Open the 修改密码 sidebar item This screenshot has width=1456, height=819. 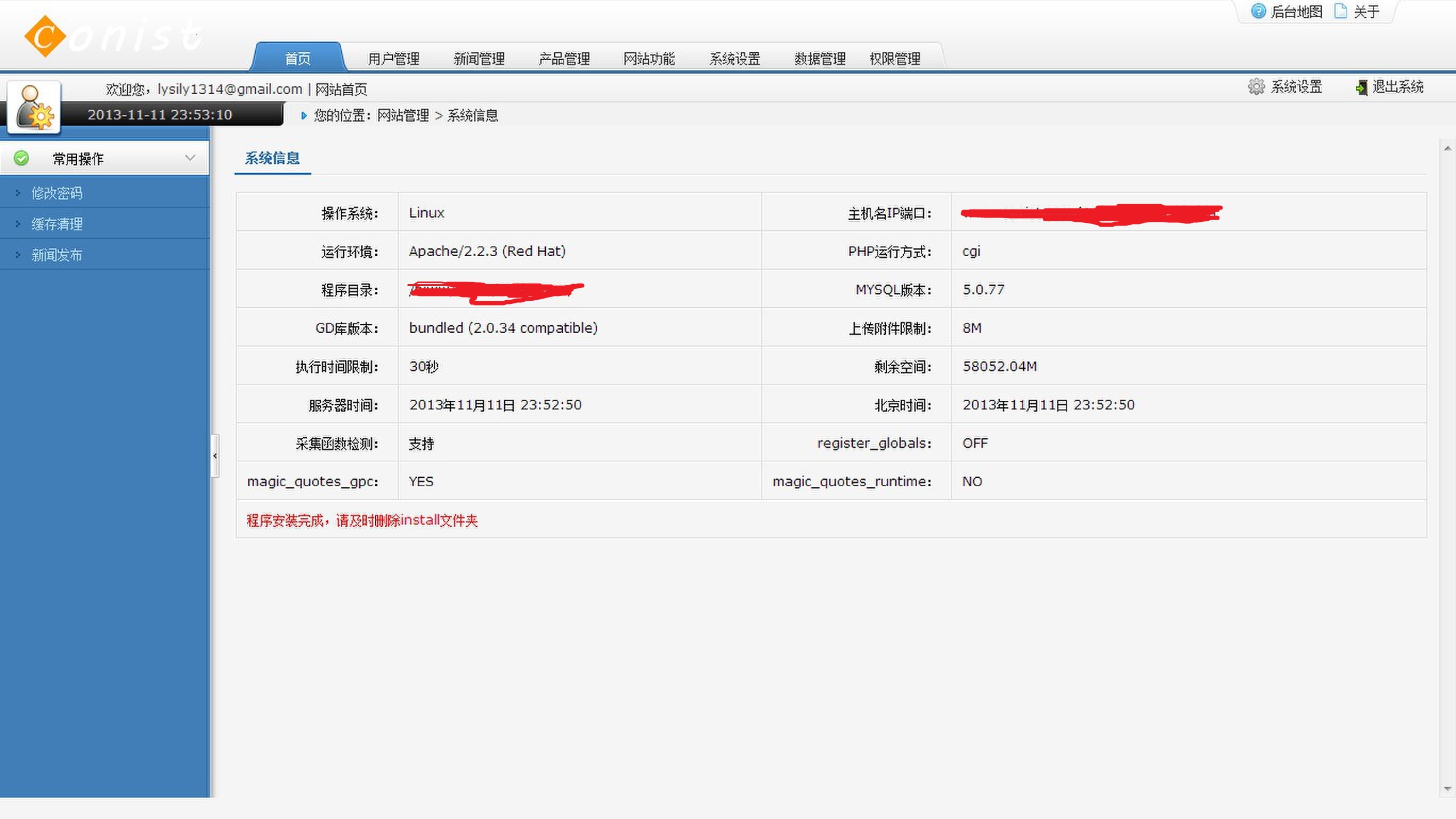pyautogui.click(x=57, y=194)
